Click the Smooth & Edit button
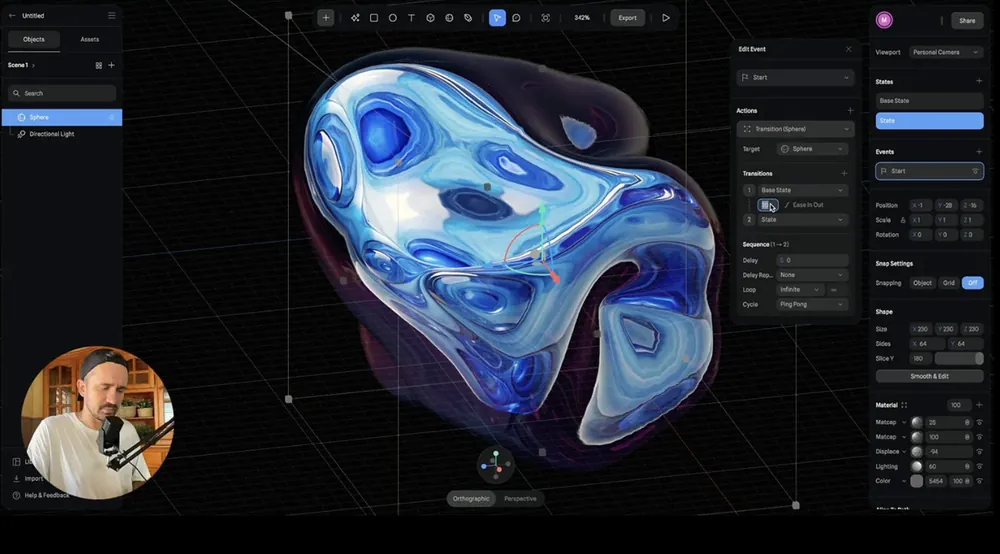Image resolution: width=1000 pixels, height=554 pixels. (929, 376)
